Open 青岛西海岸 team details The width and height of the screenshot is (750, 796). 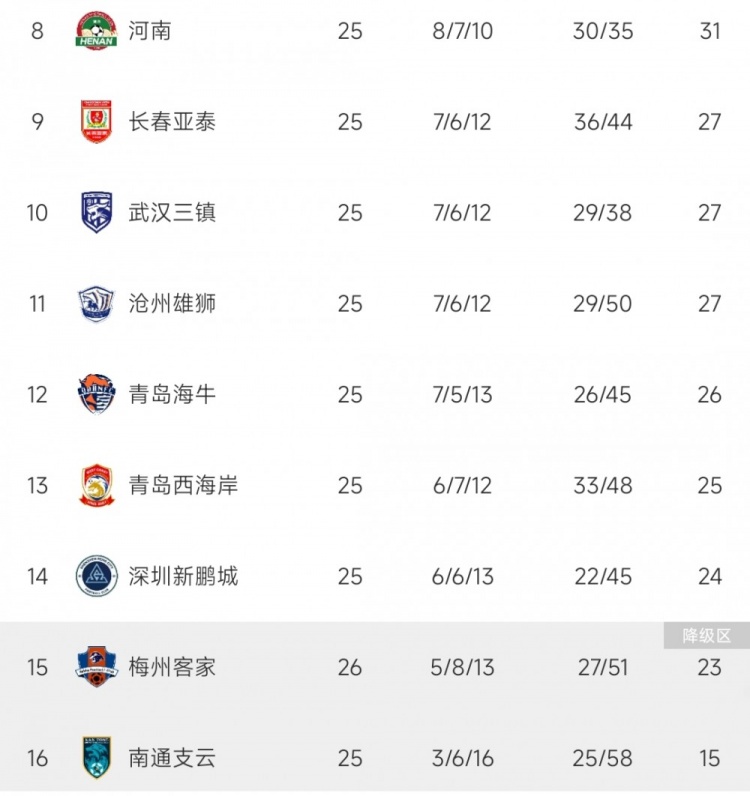click(183, 486)
